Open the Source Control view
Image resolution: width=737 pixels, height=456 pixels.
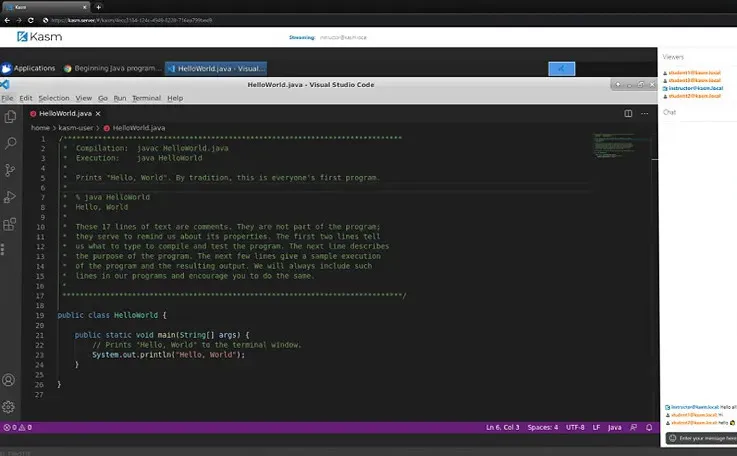pos(10,170)
